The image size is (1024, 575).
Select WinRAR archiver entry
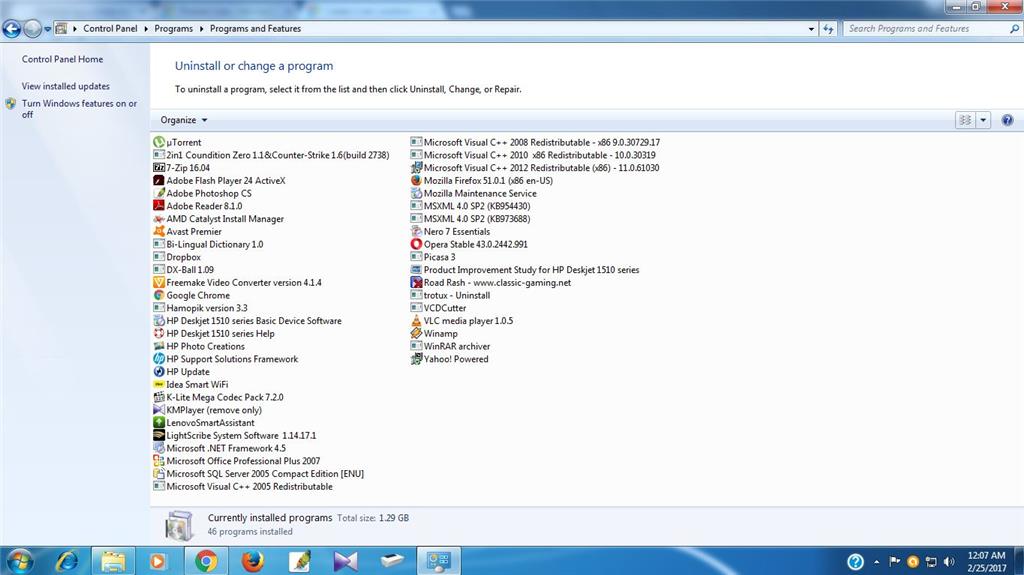(x=451, y=346)
